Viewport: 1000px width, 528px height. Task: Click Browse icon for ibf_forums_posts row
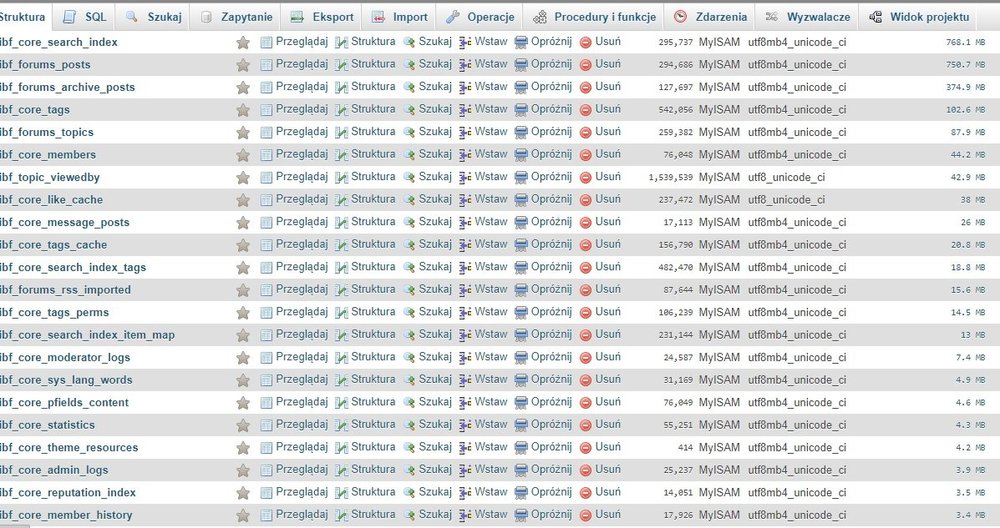coord(266,65)
